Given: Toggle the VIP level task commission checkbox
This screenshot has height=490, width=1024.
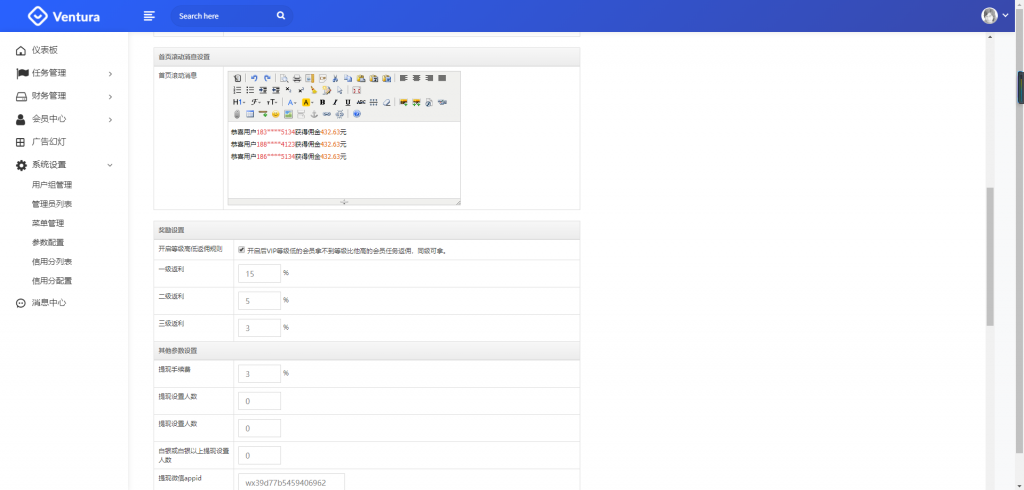Looking at the screenshot, I should pyautogui.click(x=241, y=250).
